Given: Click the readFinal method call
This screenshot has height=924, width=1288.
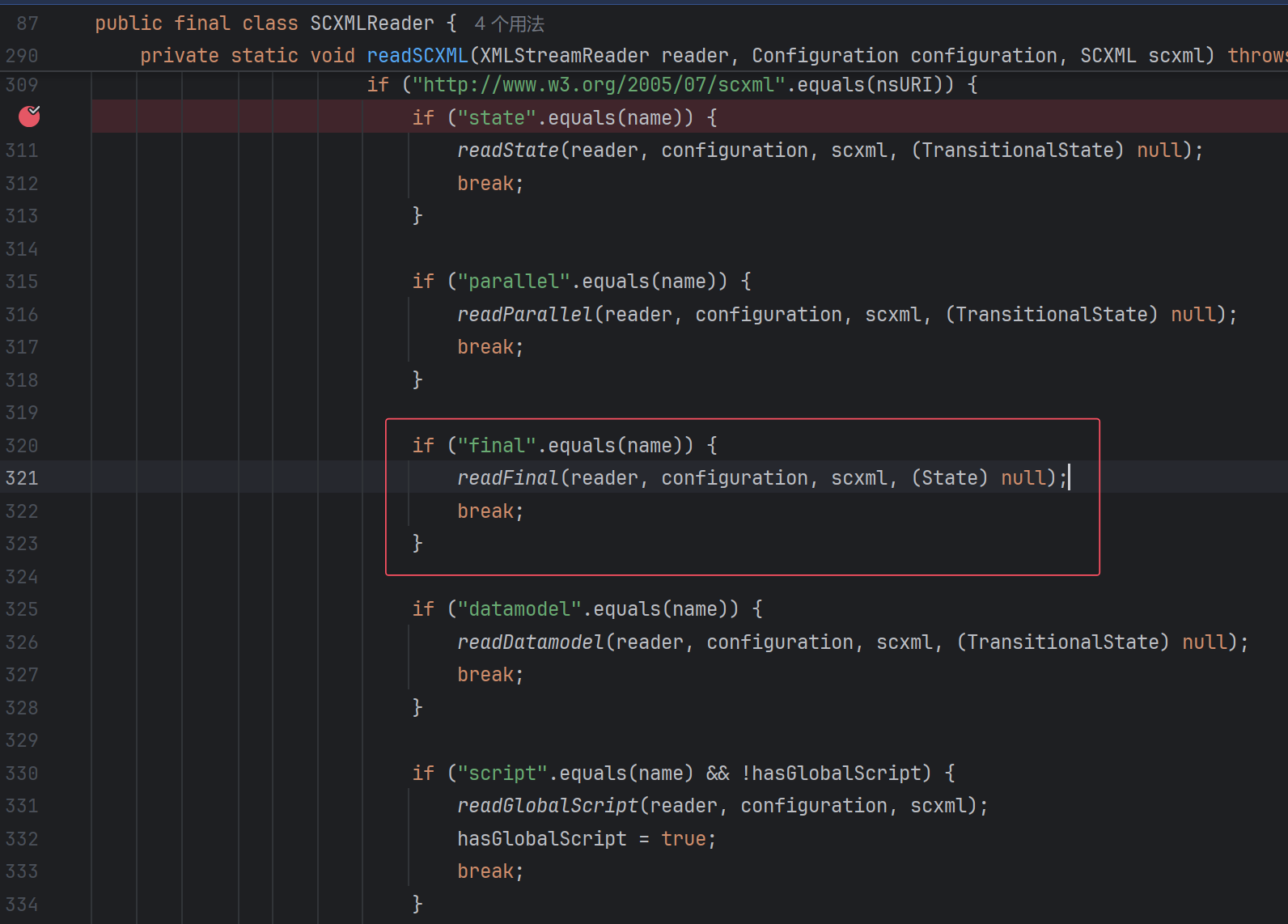Looking at the screenshot, I should pos(507,478).
